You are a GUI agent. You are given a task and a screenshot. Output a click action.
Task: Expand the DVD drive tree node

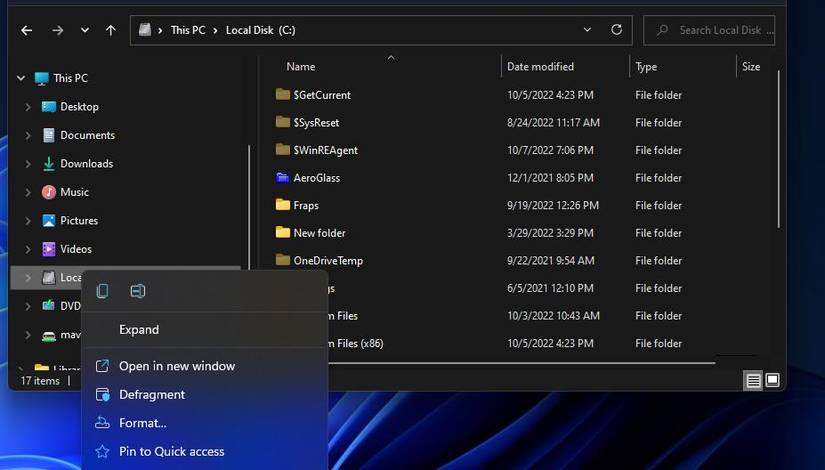tap(28, 306)
